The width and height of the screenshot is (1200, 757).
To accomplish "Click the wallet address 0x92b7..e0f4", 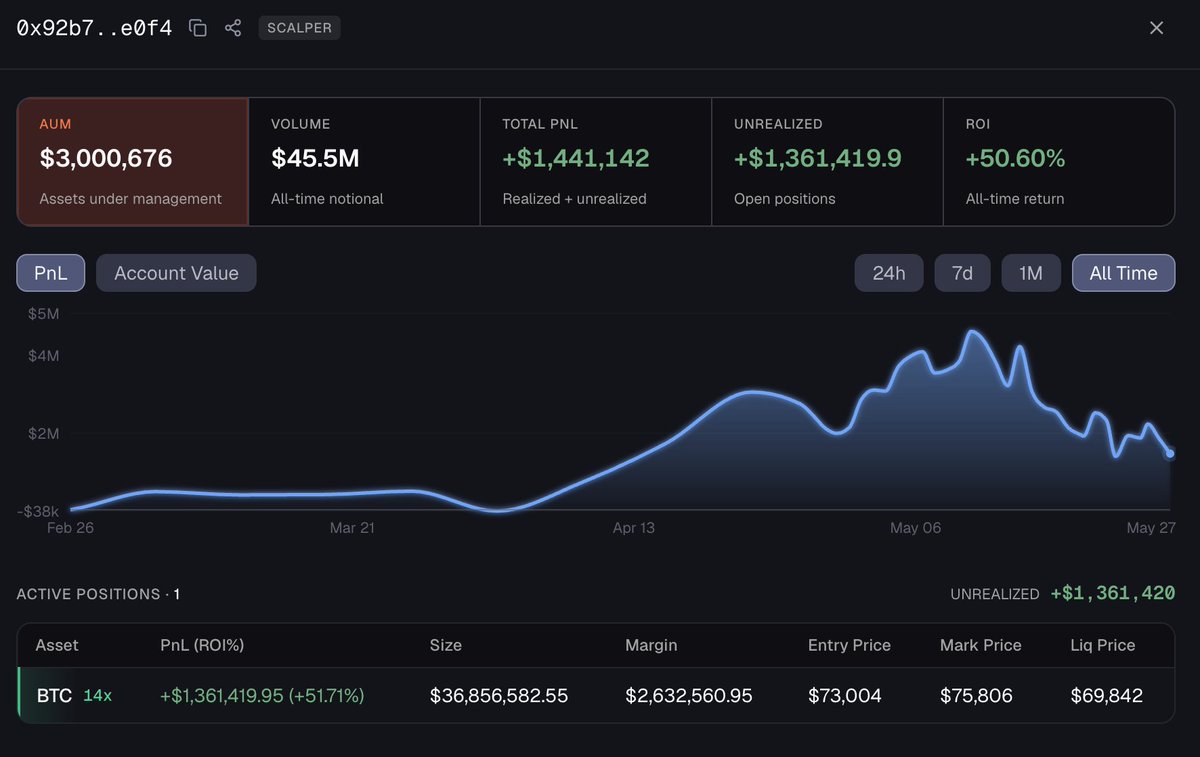I will pos(94,28).
